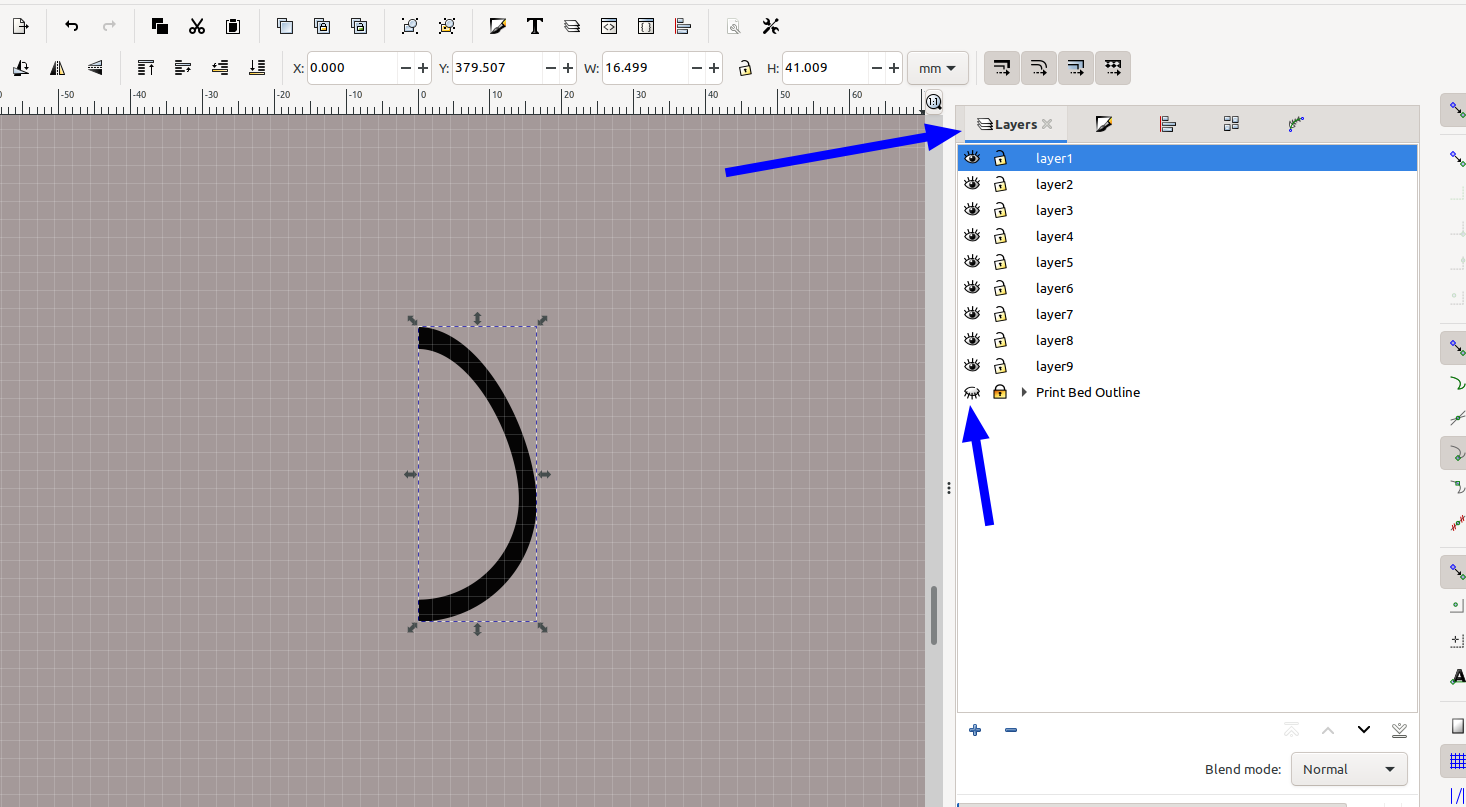The height and width of the screenshot is (807, 1466).
Task: Click the X coordinate input field
Action: (352, 68)
